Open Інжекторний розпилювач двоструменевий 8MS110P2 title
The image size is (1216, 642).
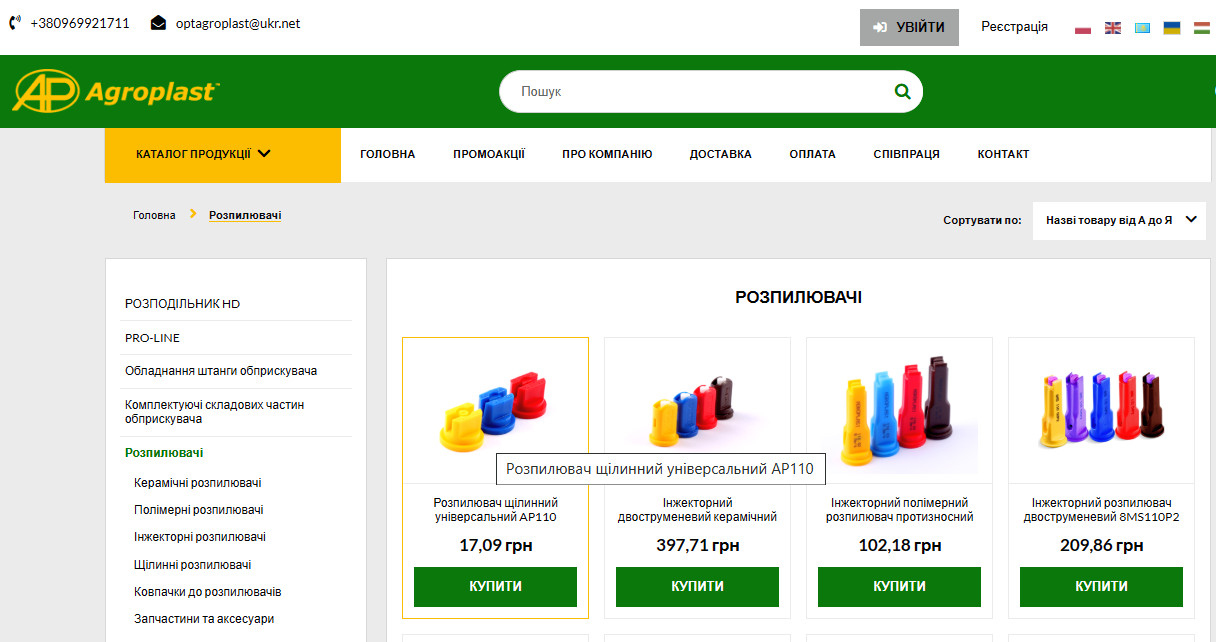pos(1102,510)
